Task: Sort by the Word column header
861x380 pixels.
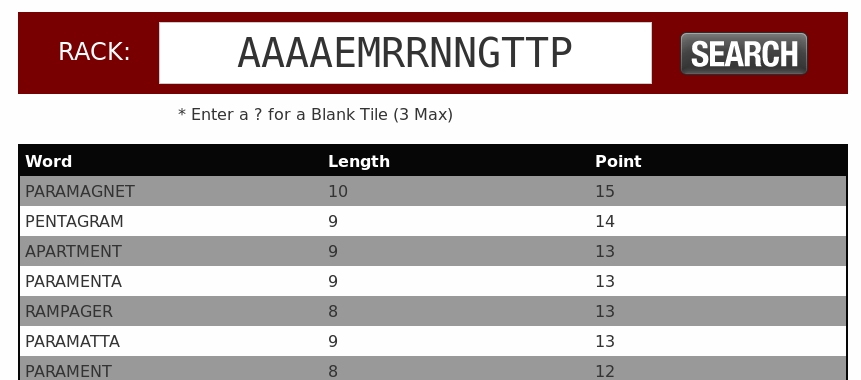Action: pos(48,161)
